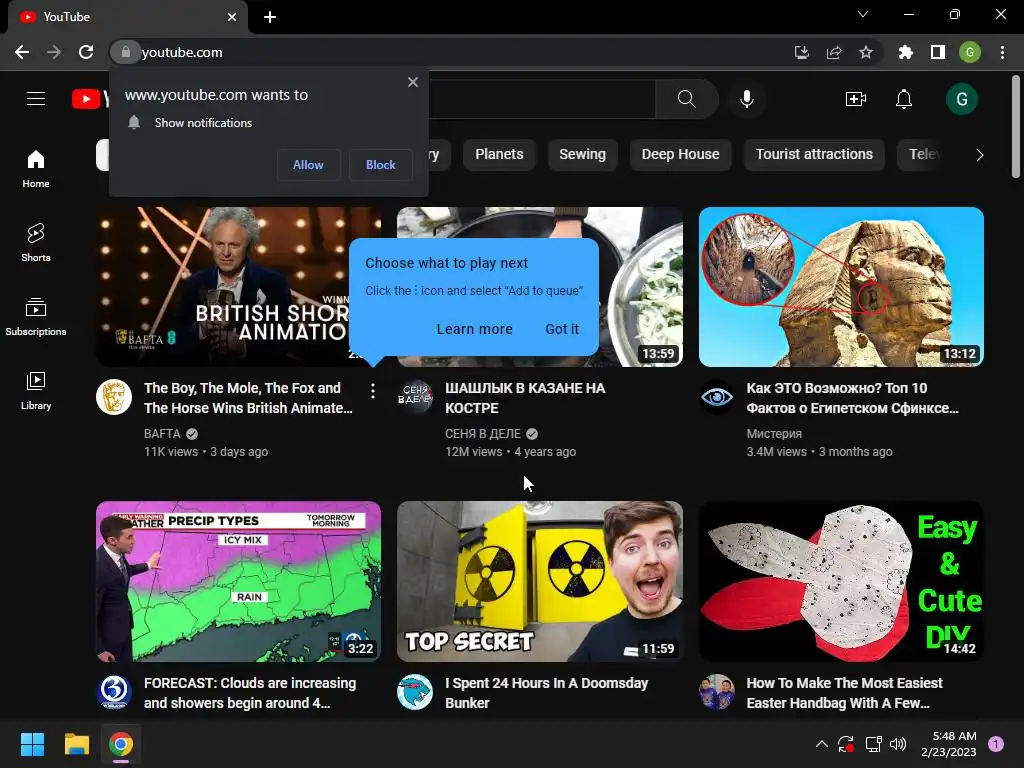Open volume control in system tray
Viewport: 1024px width, 768px height.
point(898,744)
